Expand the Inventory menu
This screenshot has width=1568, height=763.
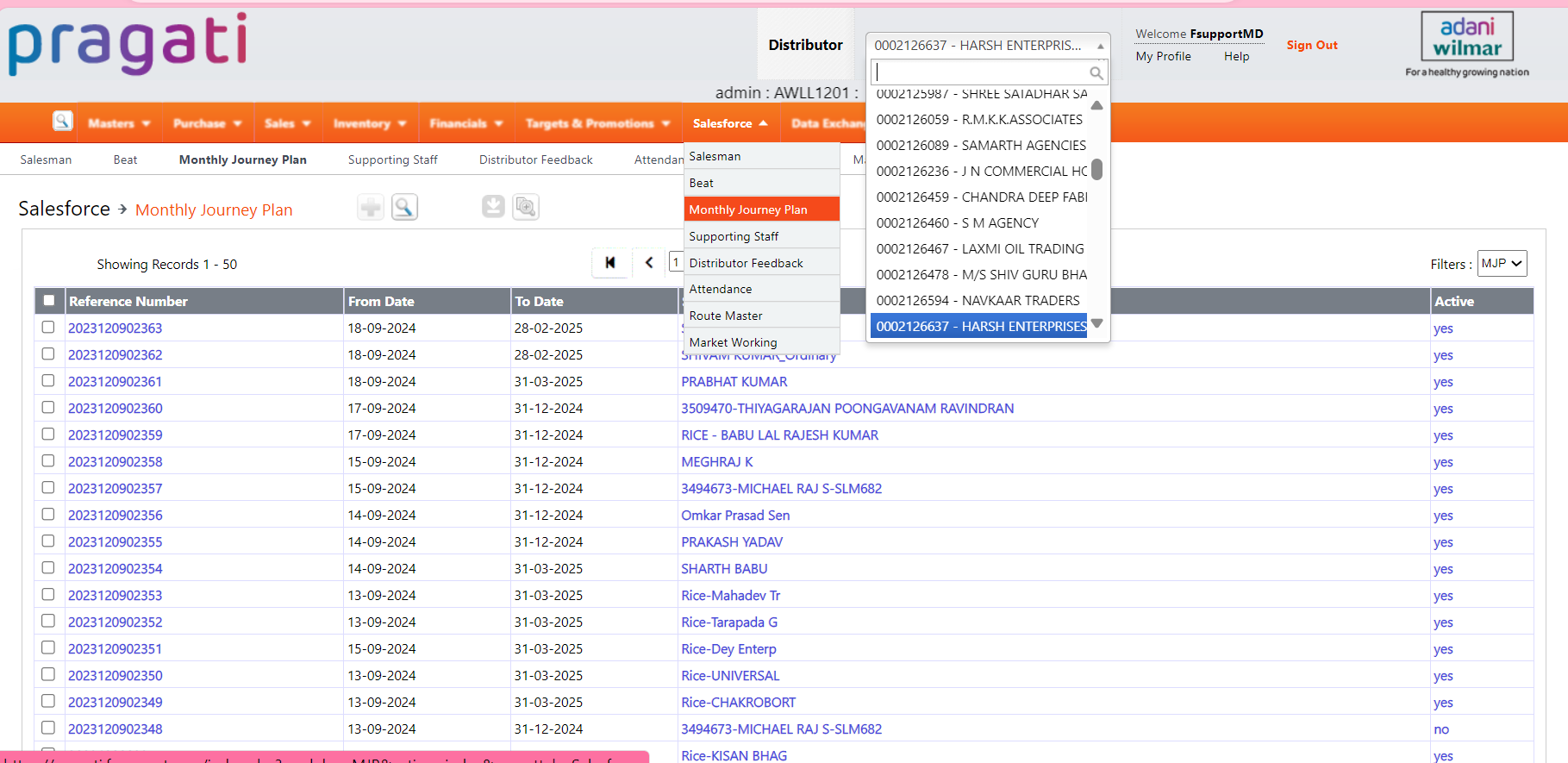371,123
